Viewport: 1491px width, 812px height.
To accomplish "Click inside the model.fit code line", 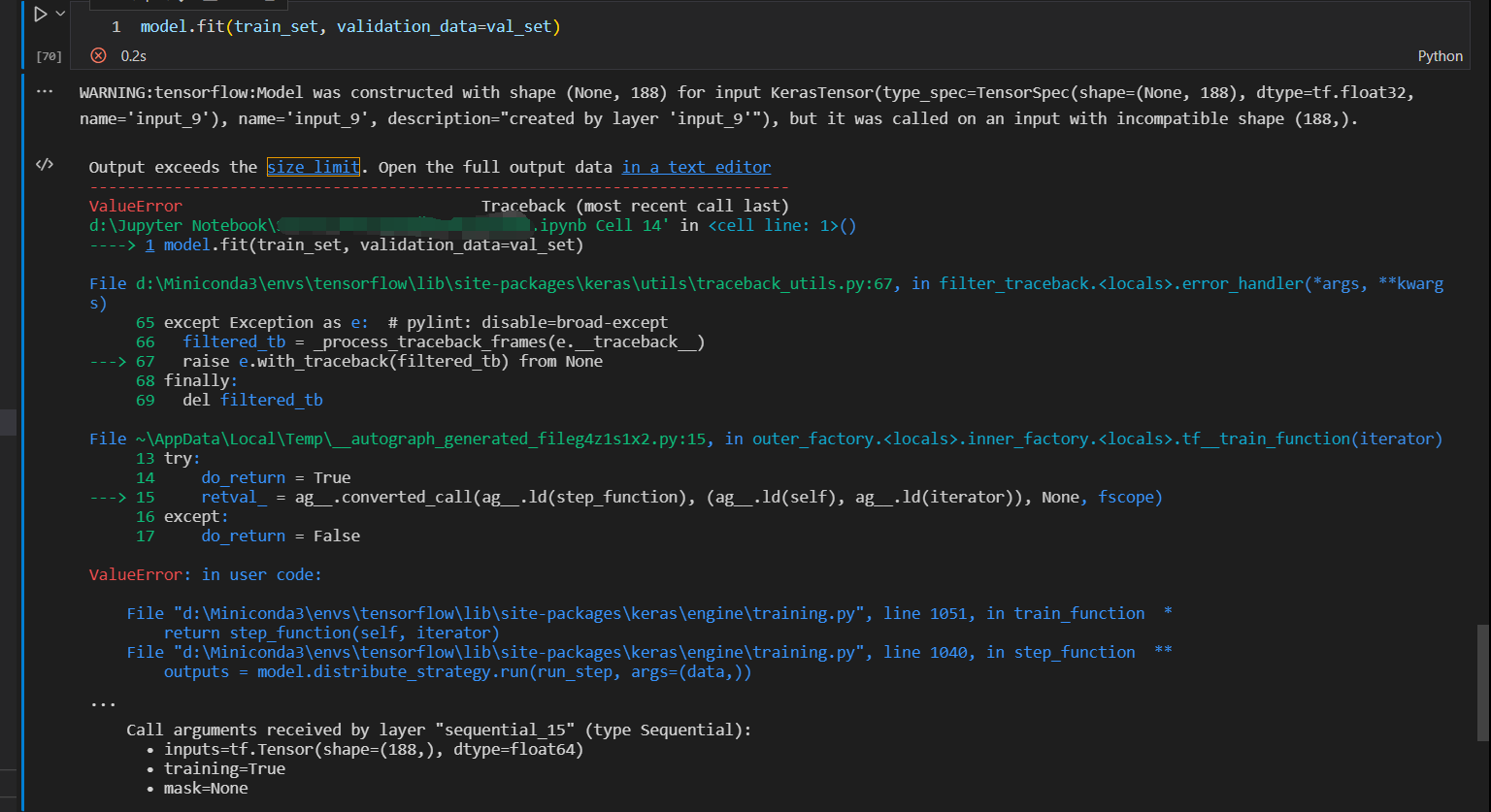I will click(350, 26).
